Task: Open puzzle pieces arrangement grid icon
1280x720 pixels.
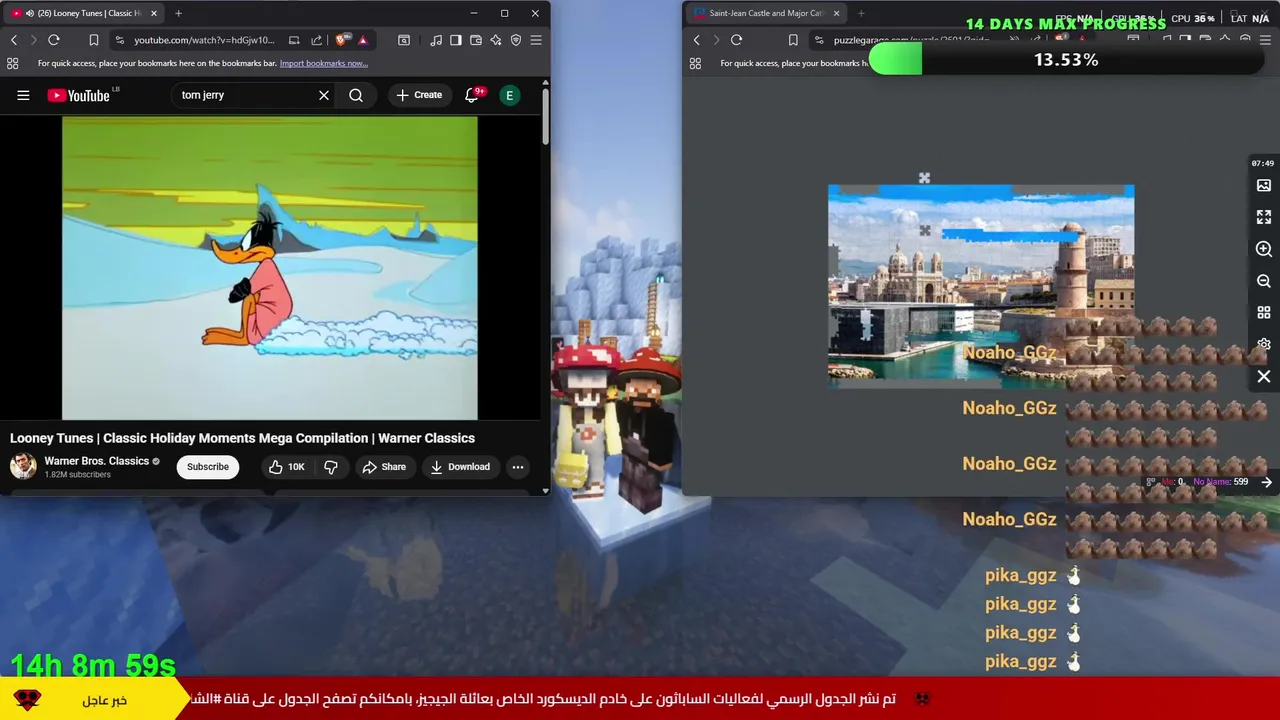Action: click(x=1264, y=313)
